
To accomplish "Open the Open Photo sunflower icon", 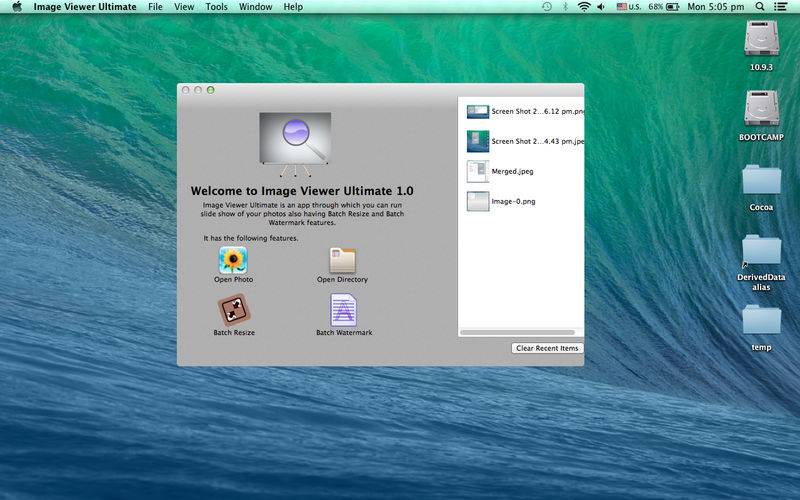I will pos(233,260).
